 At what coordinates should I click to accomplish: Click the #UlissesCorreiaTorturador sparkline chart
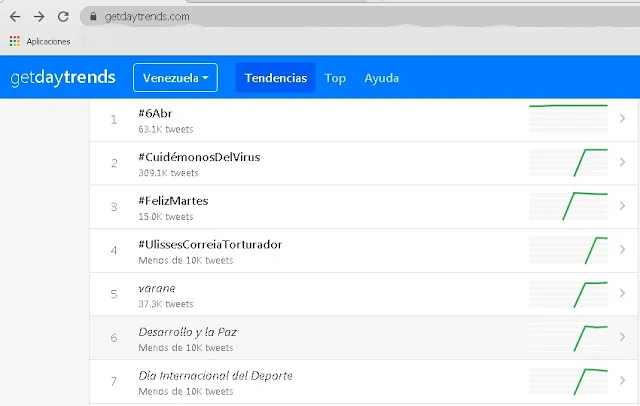pyautogui.click(x=568, y=250)
